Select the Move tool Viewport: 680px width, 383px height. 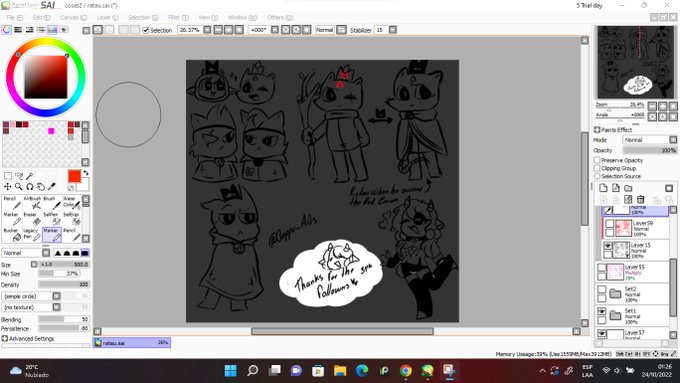tap(7, 187)
